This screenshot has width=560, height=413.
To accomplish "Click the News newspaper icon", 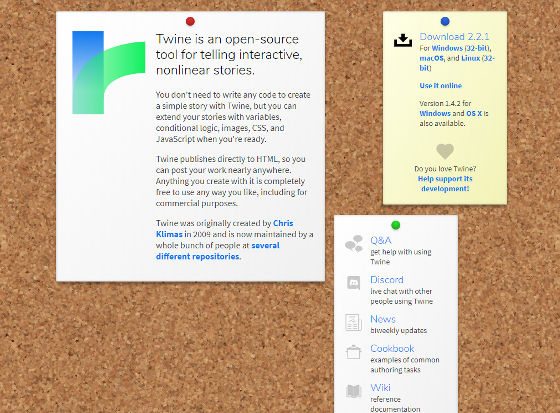I will (354, 322).
